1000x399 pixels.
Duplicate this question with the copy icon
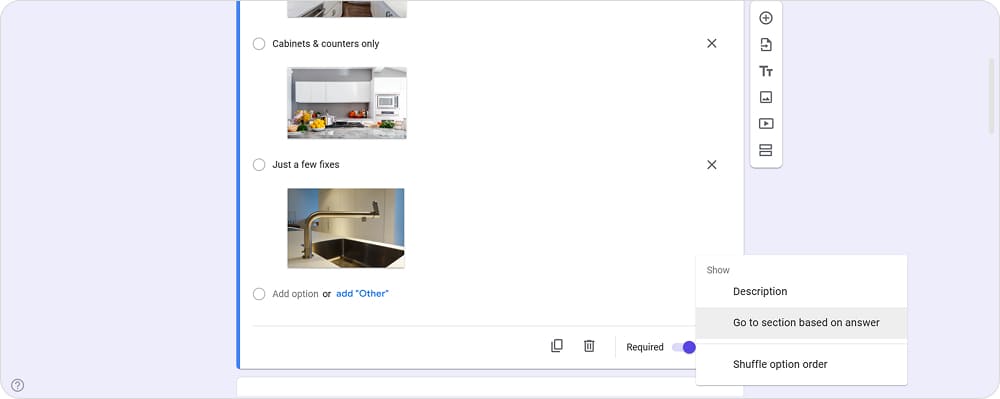[x=557, y=346]
